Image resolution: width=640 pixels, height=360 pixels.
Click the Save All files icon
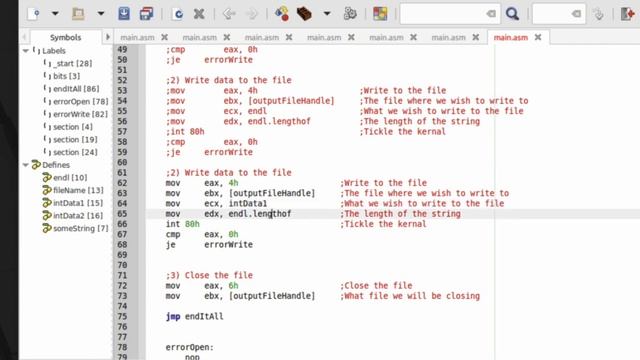coord(147,14)
